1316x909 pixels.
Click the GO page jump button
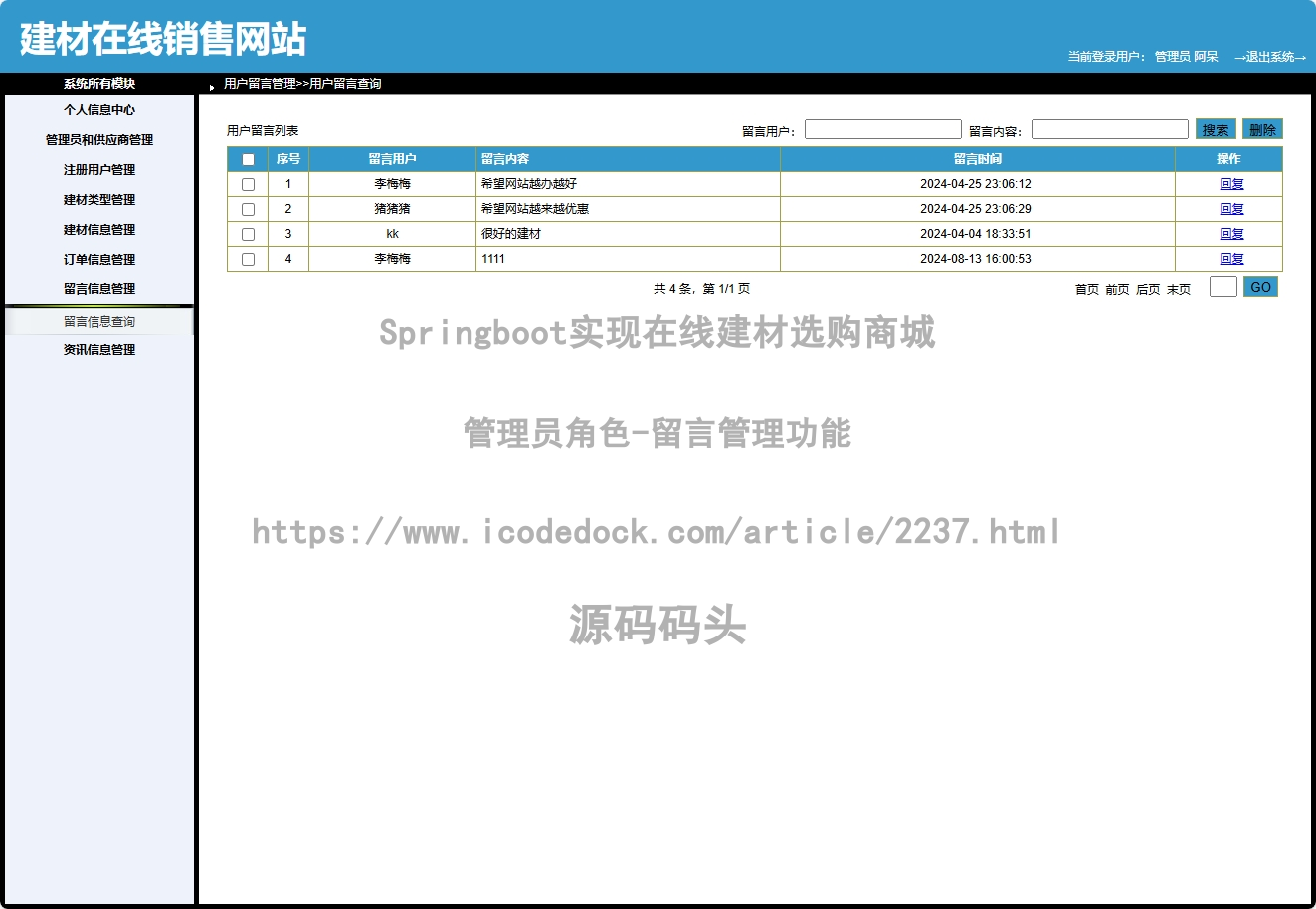pos(1260,287)
